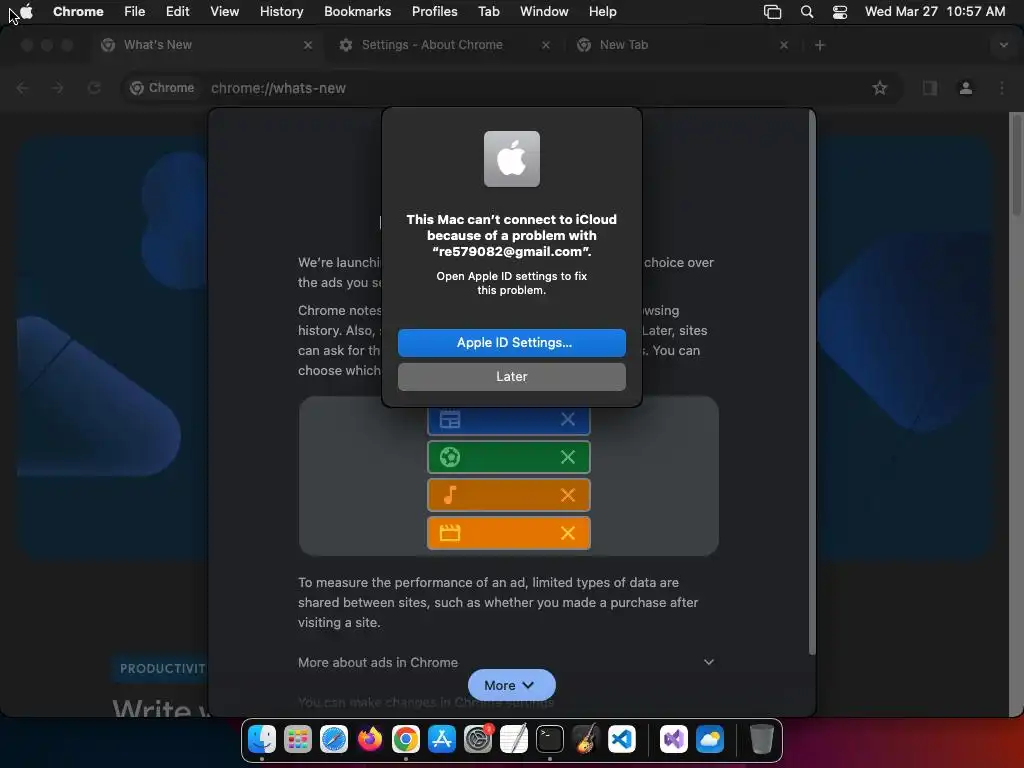Open the Tab menu
The width and height of the screenshot is (1024, 768).
tap(488, 12)
